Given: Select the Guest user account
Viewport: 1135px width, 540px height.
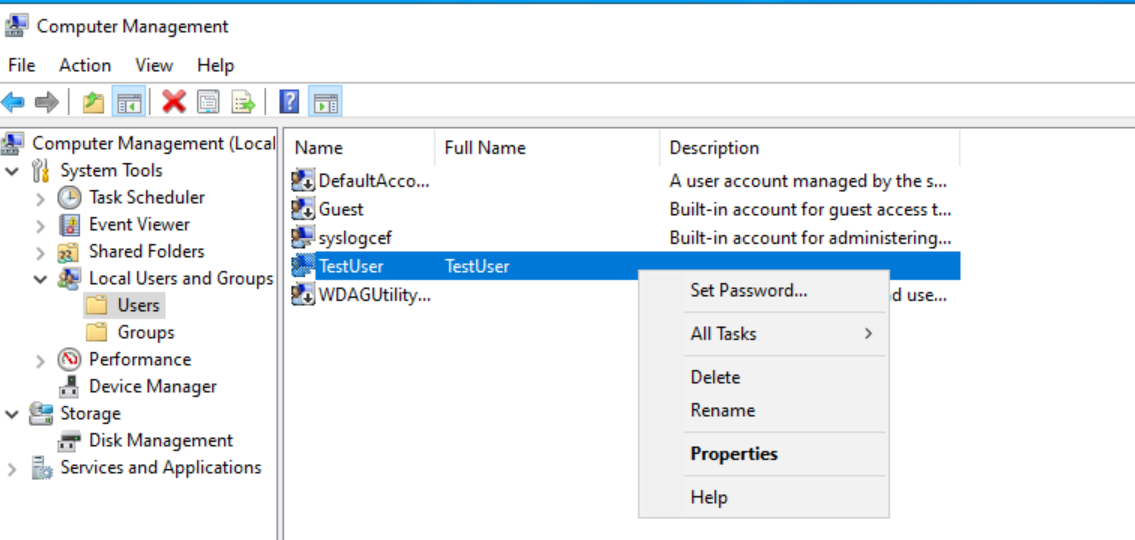Looking at the screenshot, I should pyautogui.click(x=341, y=209).
